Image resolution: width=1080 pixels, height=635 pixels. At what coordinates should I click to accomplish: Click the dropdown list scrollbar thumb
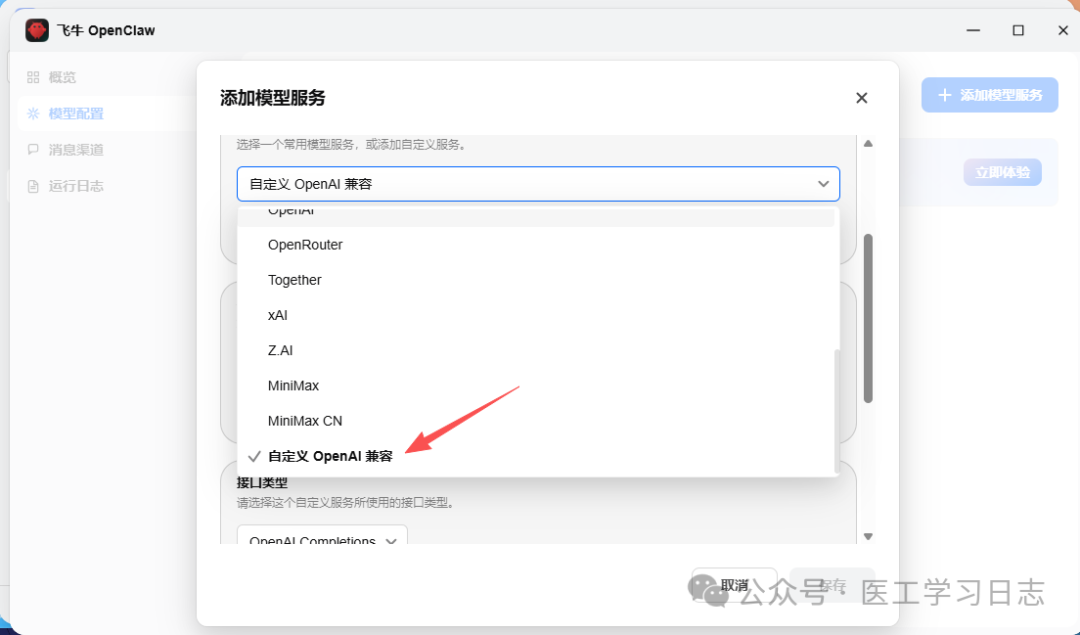tap(837, 411)
